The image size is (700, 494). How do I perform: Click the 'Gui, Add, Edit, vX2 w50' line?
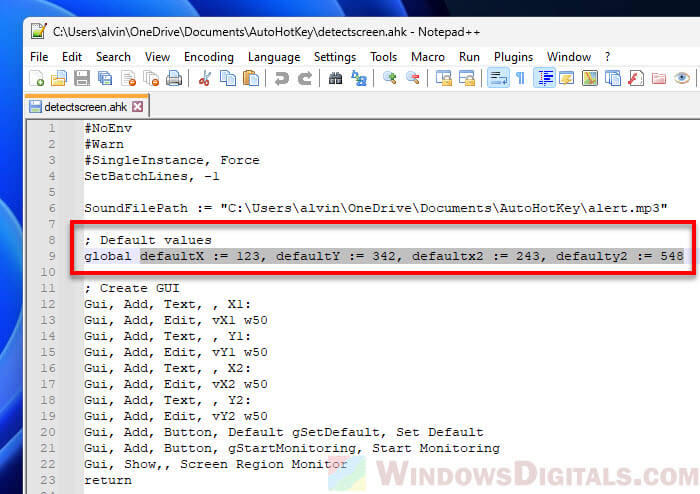pos(176,384)
